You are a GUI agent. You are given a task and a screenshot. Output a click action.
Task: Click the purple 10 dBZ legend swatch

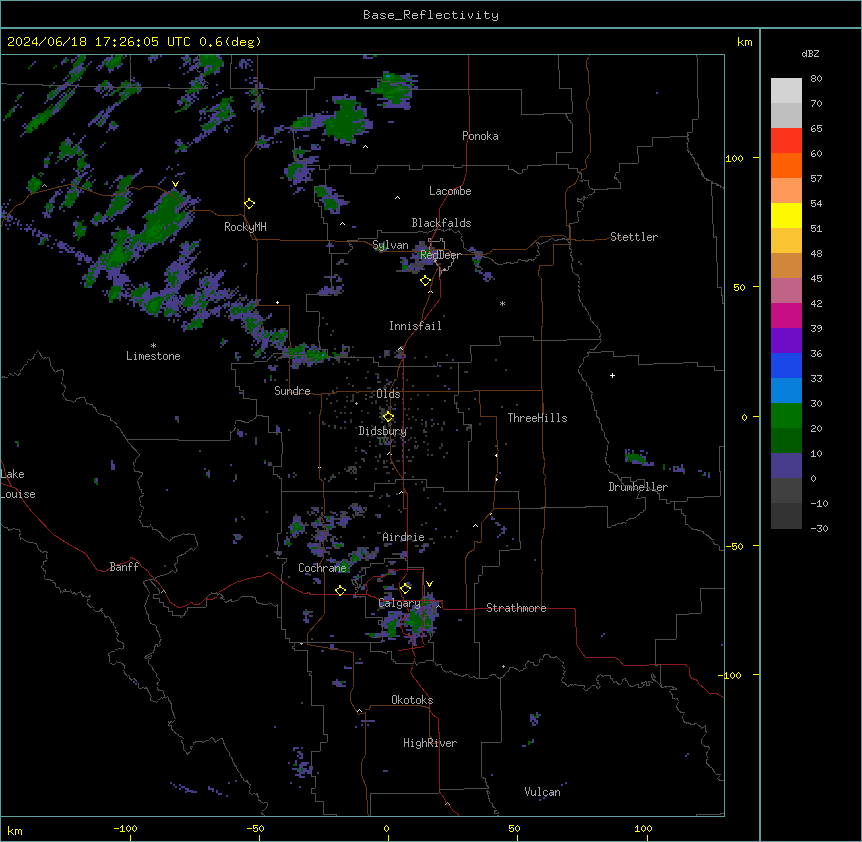[x=786, y=466]
